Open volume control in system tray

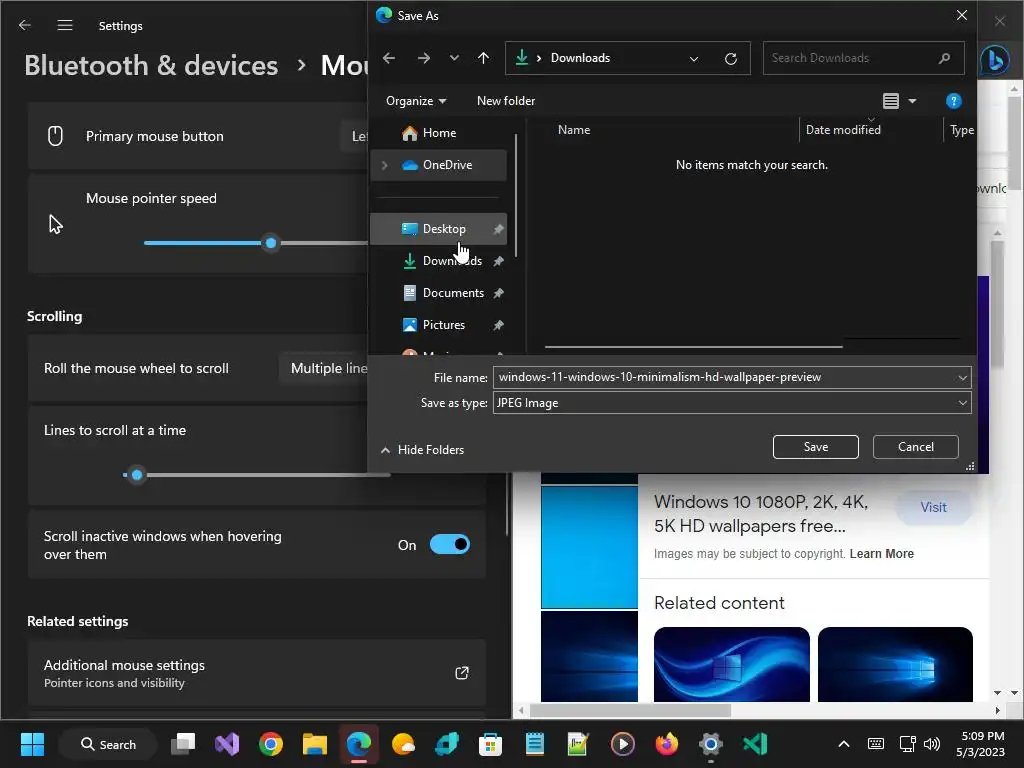(x=932, y=744)
